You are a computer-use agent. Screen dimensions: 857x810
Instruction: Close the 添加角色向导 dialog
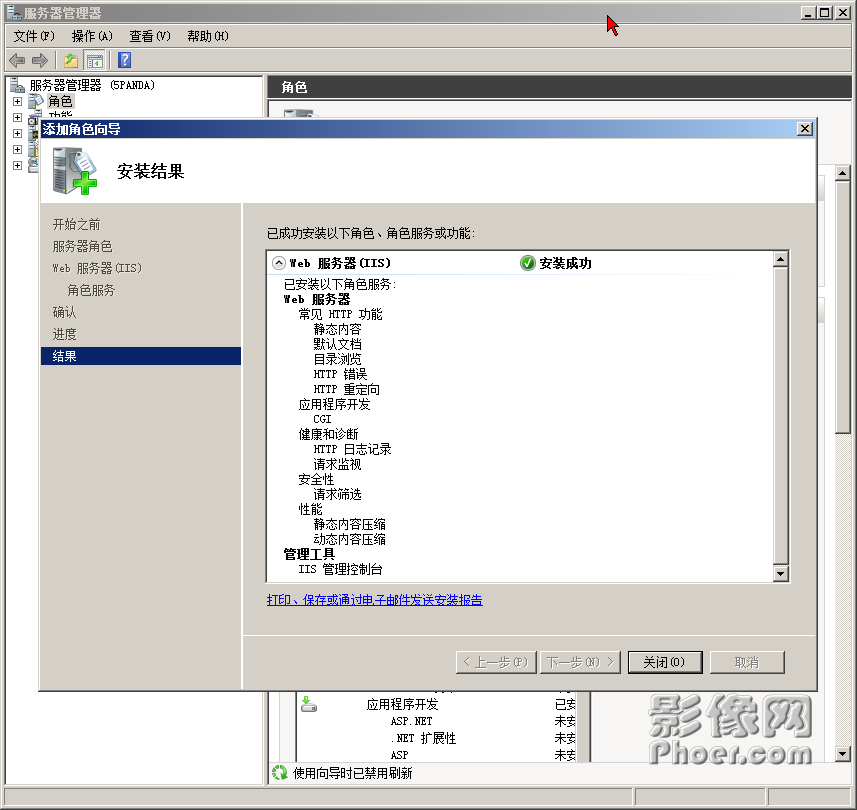click(805, 128)
